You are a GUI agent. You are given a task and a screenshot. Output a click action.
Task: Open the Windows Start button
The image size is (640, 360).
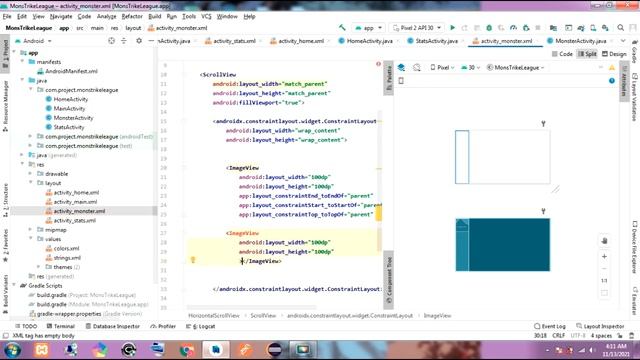(x=12, y=350)
